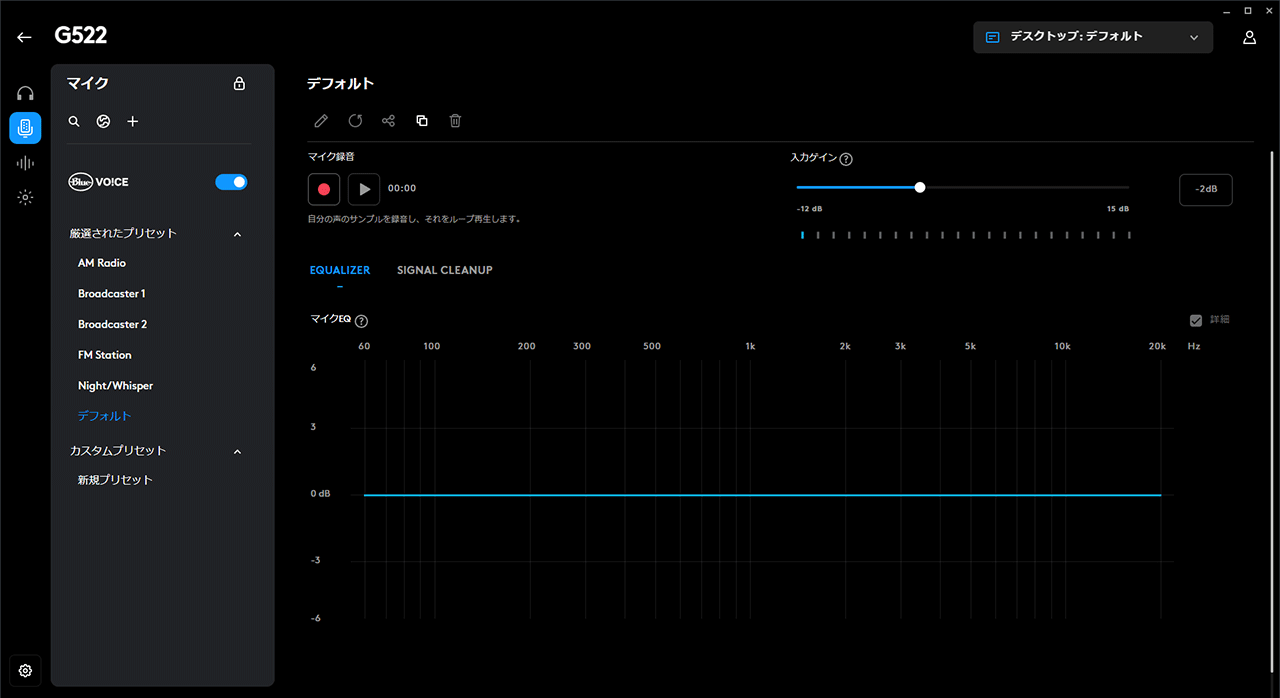This screenshot has height=698, width=1280.
Task: Click the 入力ゲイン slider handle
Action: click(920, 187)
